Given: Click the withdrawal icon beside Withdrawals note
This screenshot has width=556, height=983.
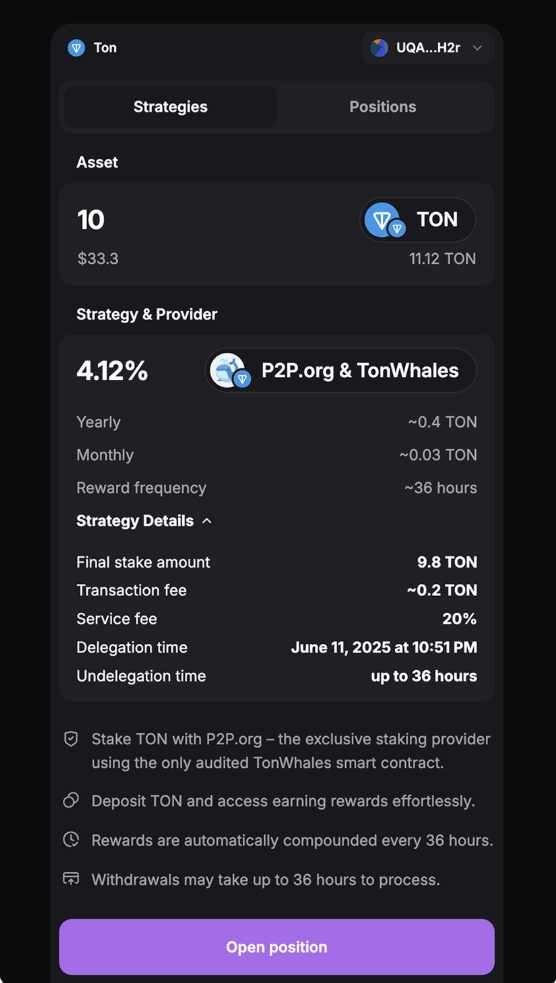Looking at the screenshot, I should point(71,879).
